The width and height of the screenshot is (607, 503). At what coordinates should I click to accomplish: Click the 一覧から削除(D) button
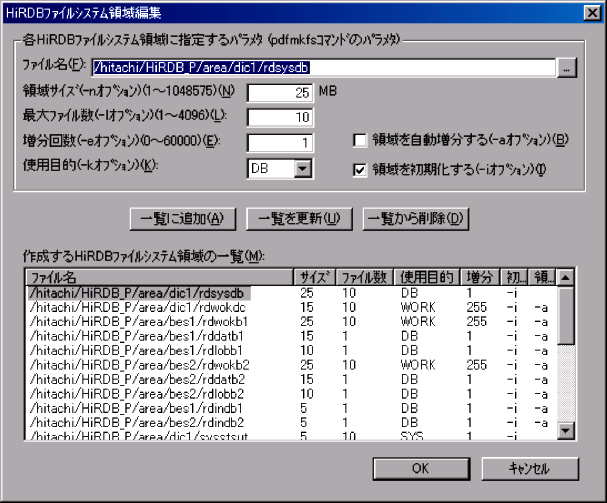[x=416, y=219]
